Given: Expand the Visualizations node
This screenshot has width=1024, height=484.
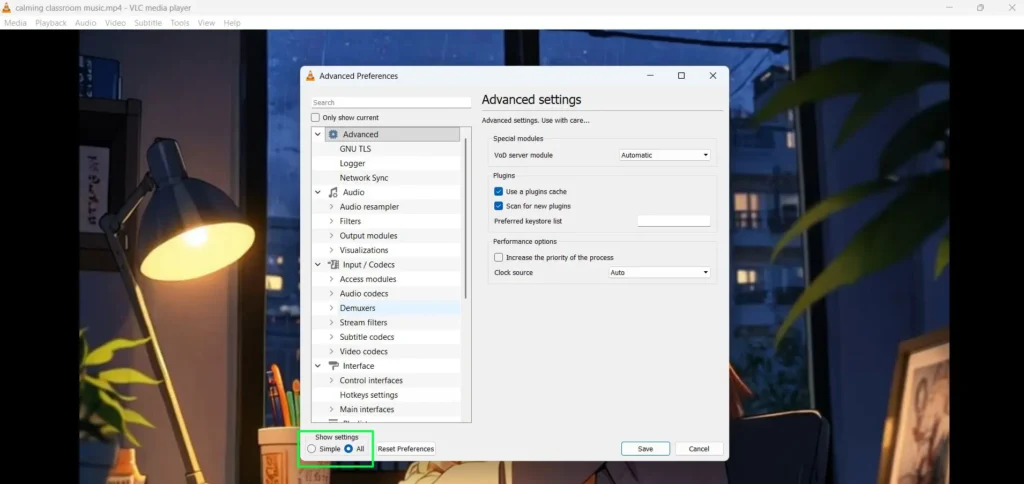Looking at the screenshot, I should coord(331,250).
